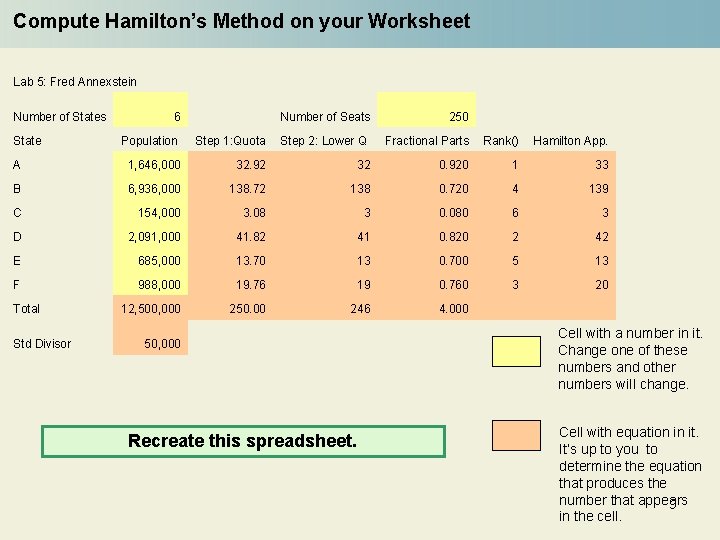Click 'Lab 5: Fred Annexstein' text
This screenshot has height=540, width=720.
tap(75, 82)
